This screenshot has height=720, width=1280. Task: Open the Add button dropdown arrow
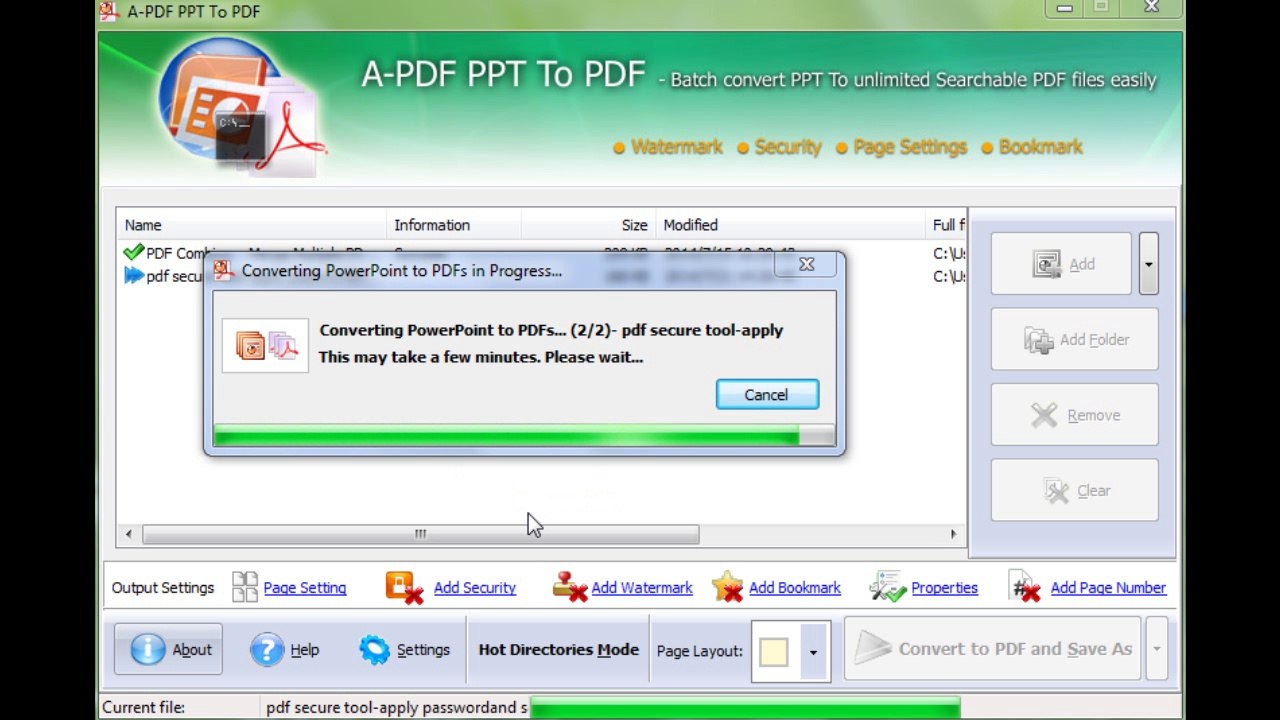[1148, 264]
